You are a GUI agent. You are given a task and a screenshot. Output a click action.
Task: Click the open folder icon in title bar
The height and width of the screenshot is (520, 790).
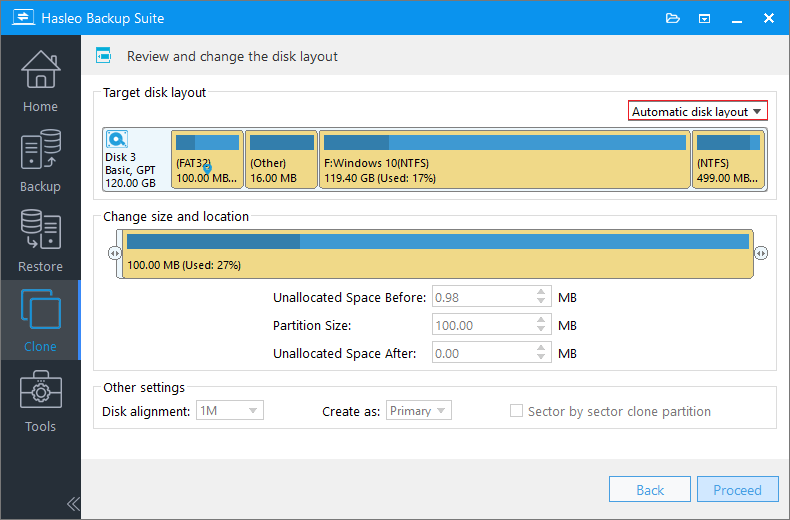(x=673, y=19)
